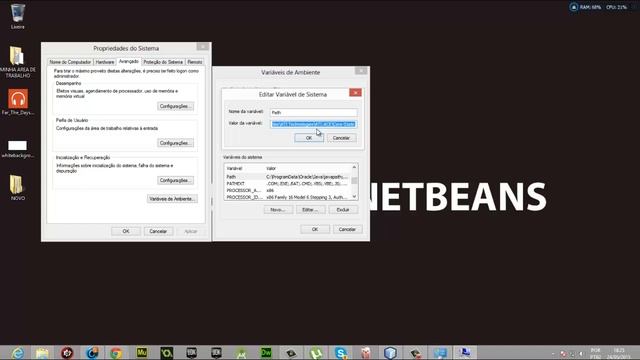Click the Nome da variável input field

313,112
